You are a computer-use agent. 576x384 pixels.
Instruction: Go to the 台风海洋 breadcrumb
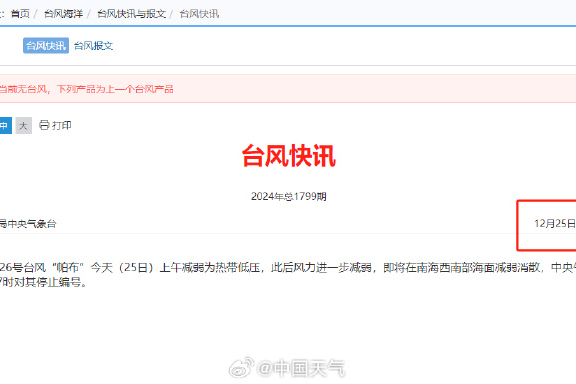coord(63,14)
